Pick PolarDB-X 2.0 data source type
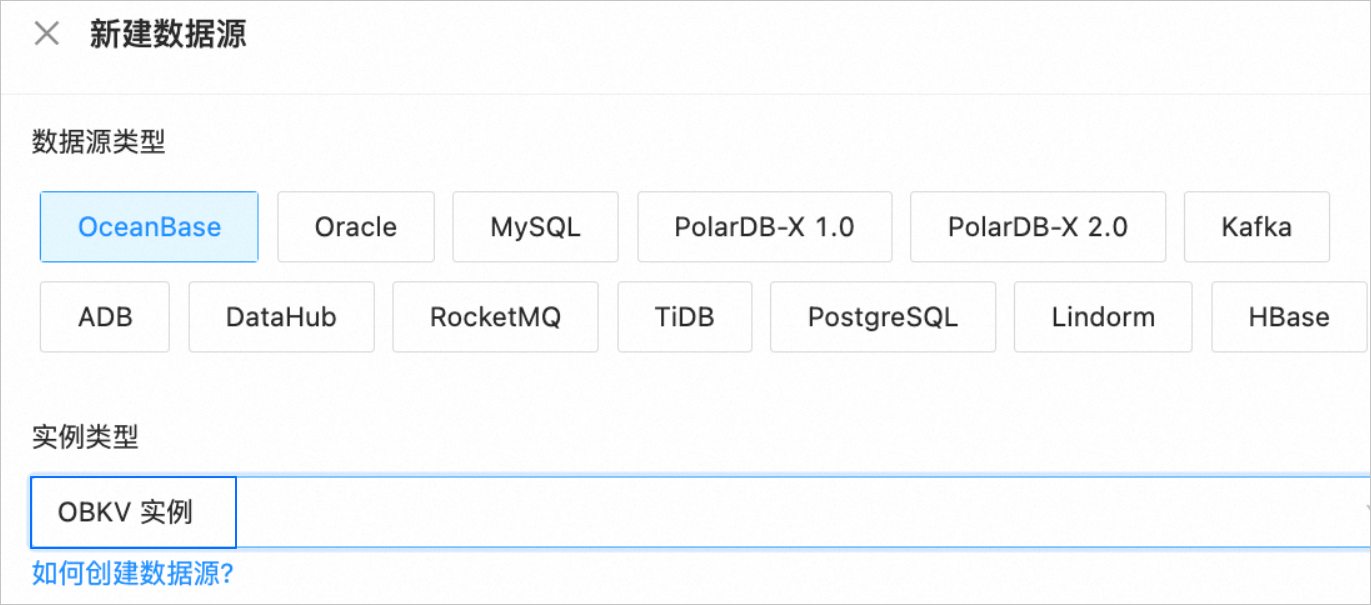This screenshot has height=605, width=1371. [x=1037, y=227]
